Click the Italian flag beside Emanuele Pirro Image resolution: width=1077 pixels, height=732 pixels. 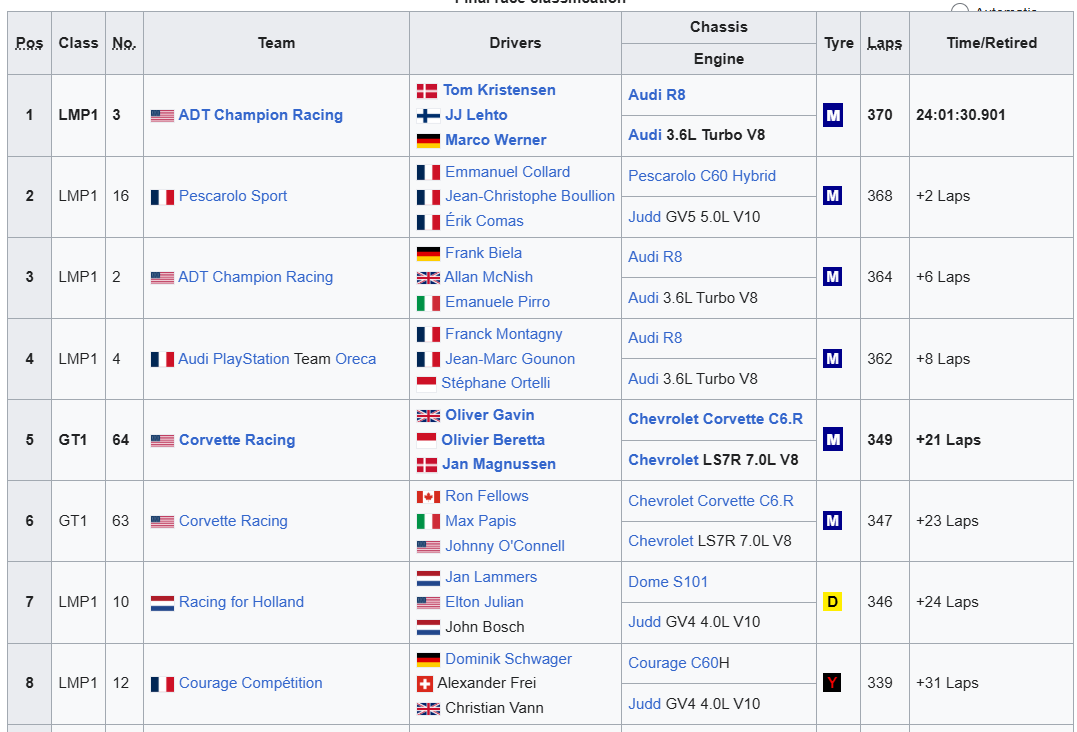[x=428, y=303]
